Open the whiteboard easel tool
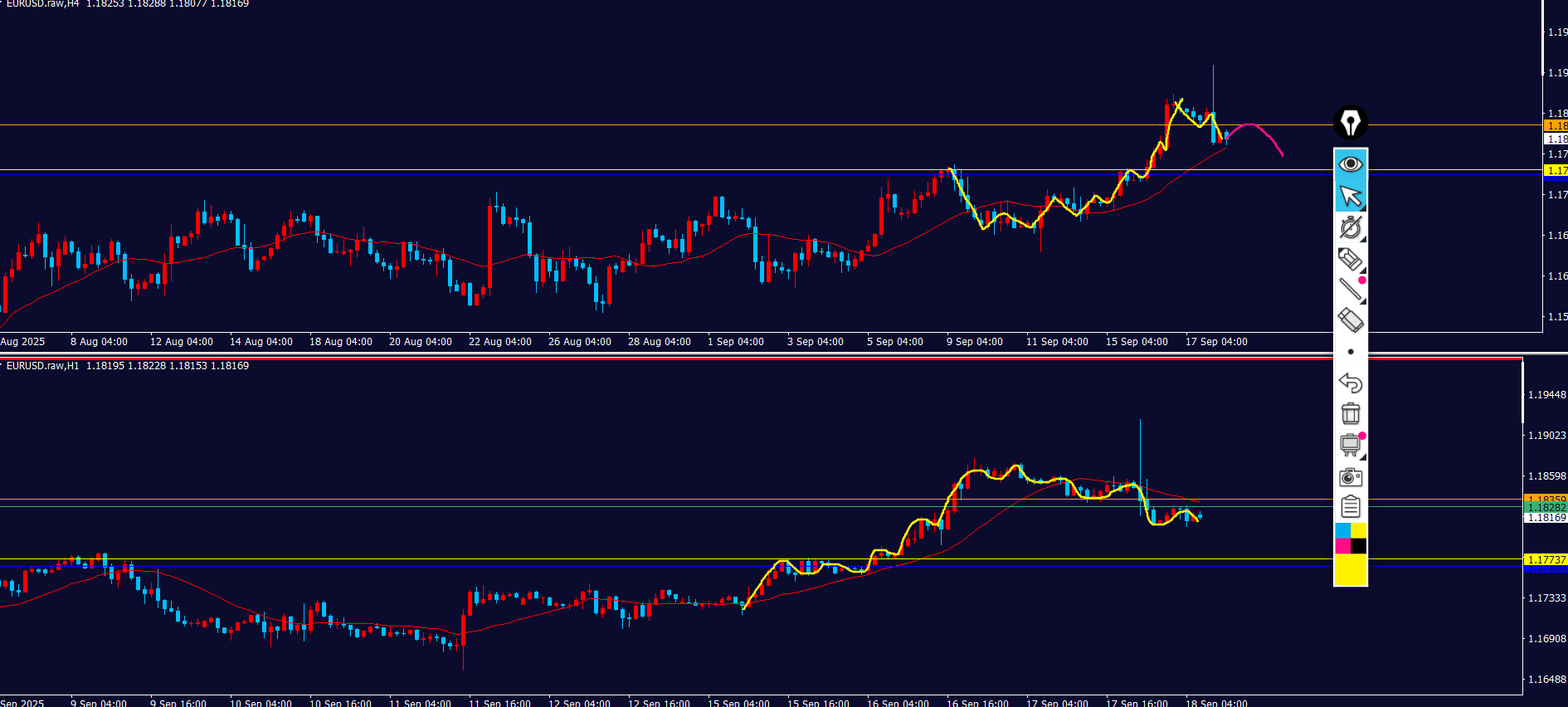Image resolution: width=1568 pixels, height=707 pixels. (1350, 445)
